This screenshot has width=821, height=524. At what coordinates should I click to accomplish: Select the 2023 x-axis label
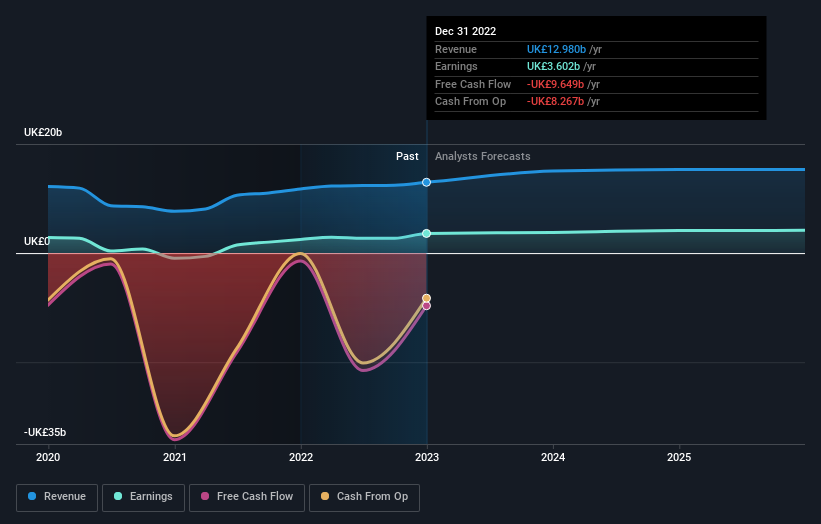(x=427, y=458)
